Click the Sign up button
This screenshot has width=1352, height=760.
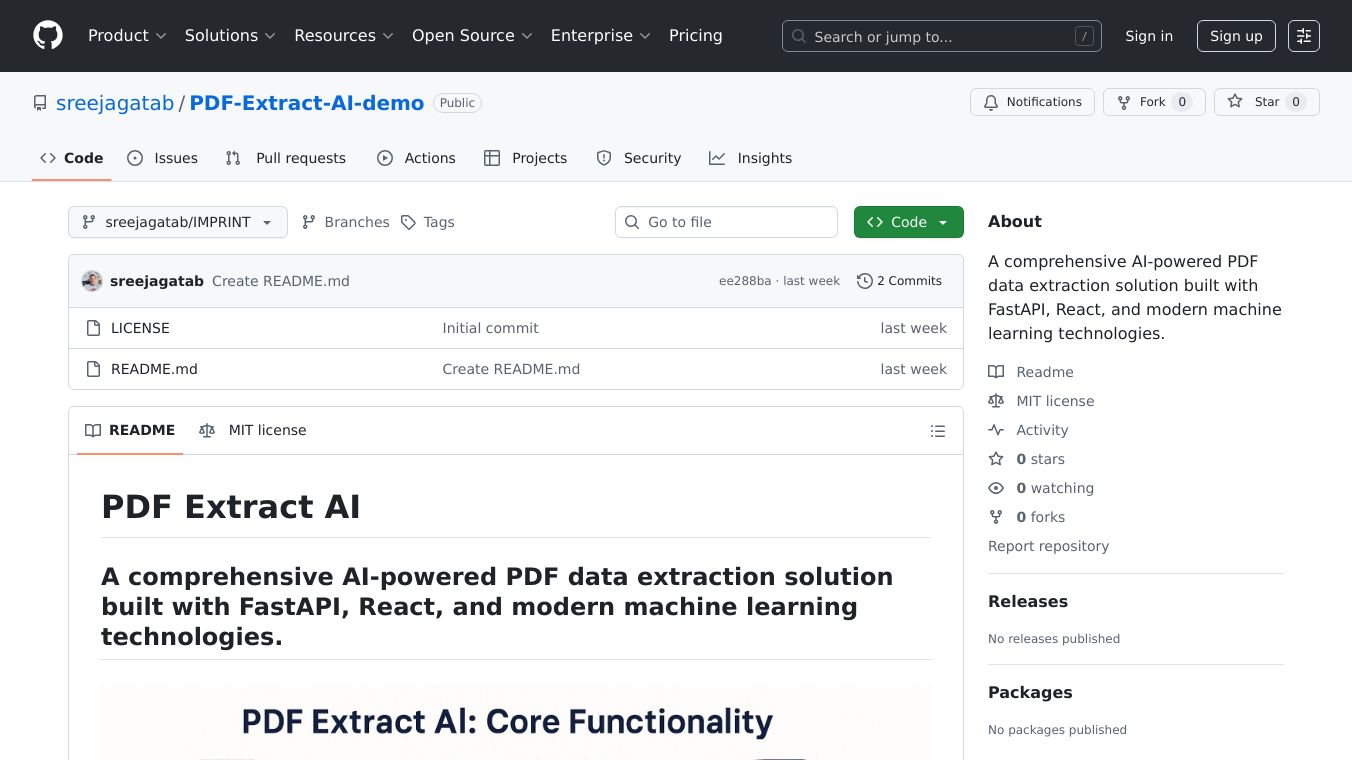tap(1235, 36)
